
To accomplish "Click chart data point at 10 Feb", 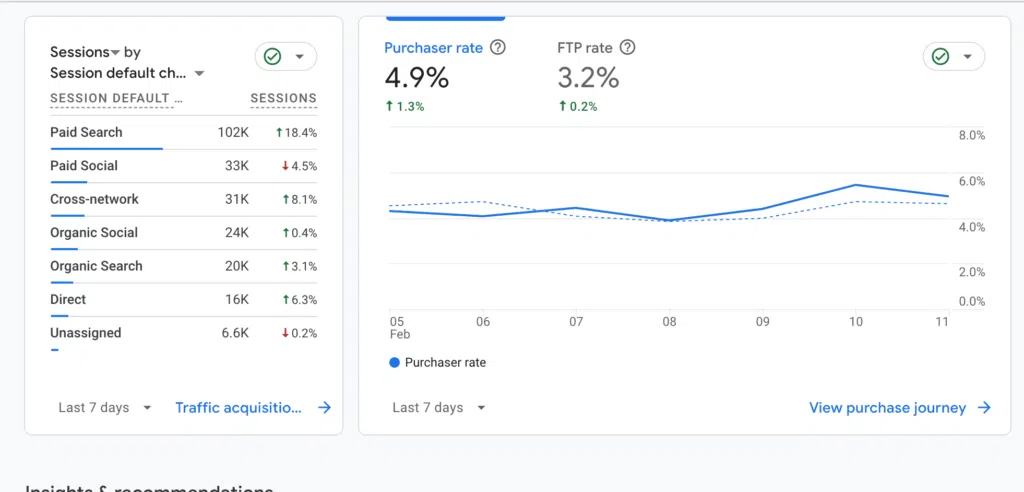I will click(x=855, y=185).
